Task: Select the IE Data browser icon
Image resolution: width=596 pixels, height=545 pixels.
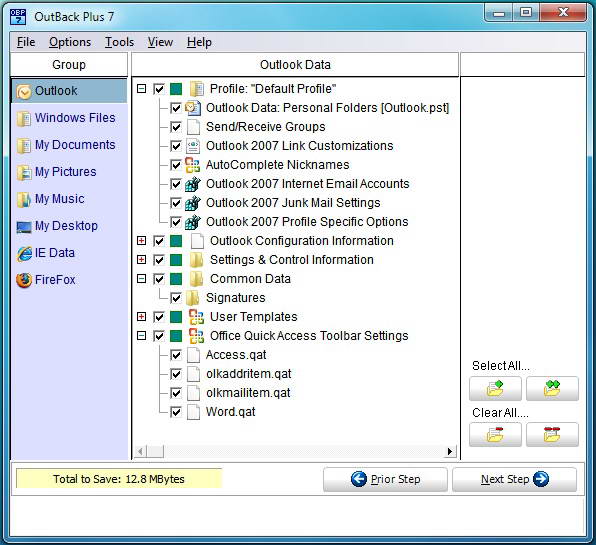Action: (24, 254)
